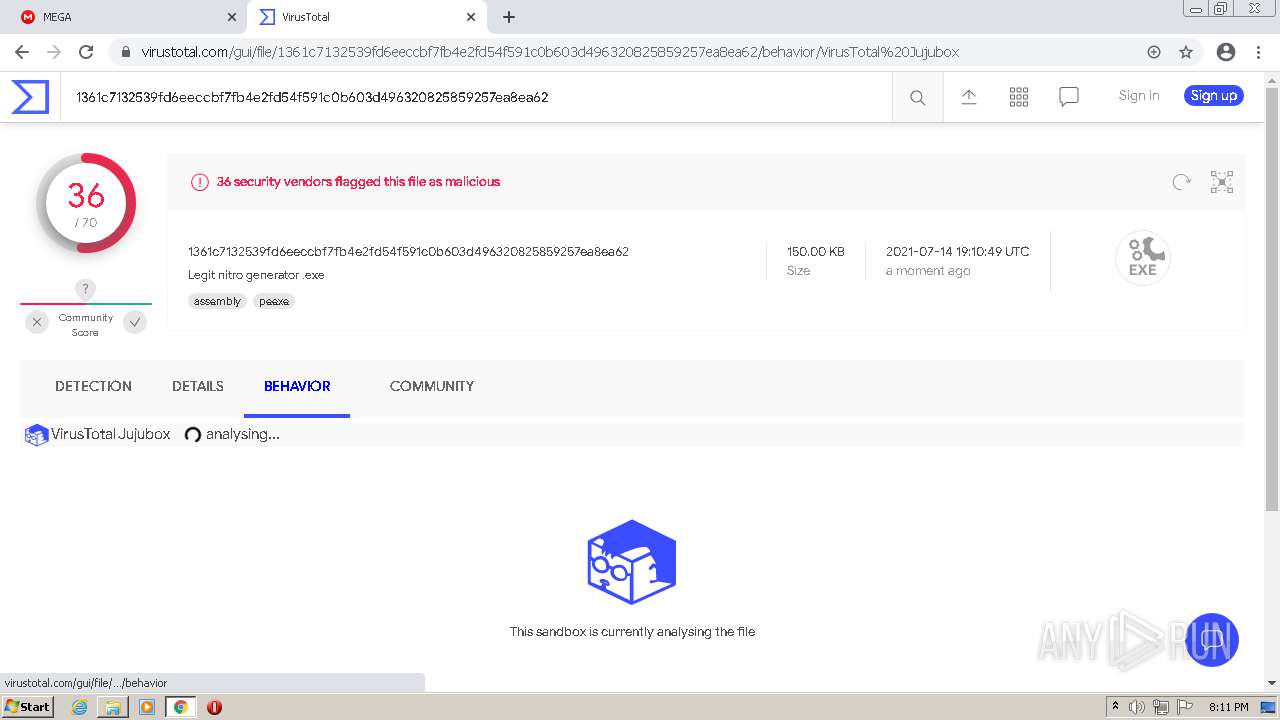
Task: Open the COMMUNITY tab
Action: click(x=432, y=386)
